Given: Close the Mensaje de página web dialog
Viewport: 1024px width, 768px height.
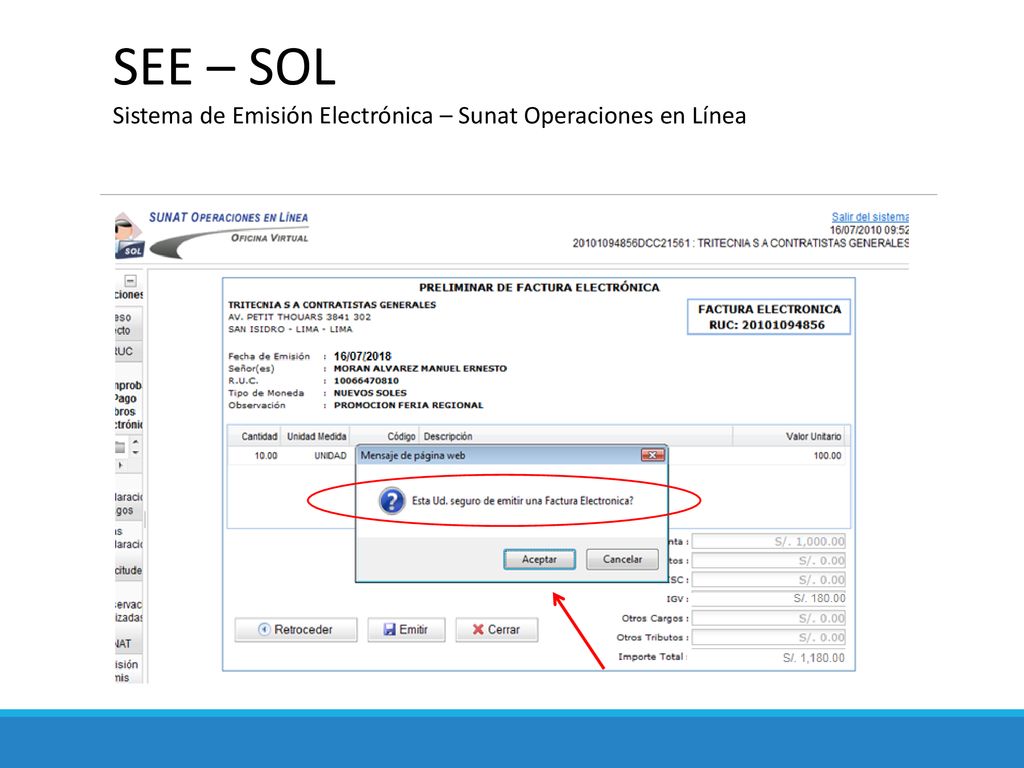Looking at the screenshot, I should (652, 455).
